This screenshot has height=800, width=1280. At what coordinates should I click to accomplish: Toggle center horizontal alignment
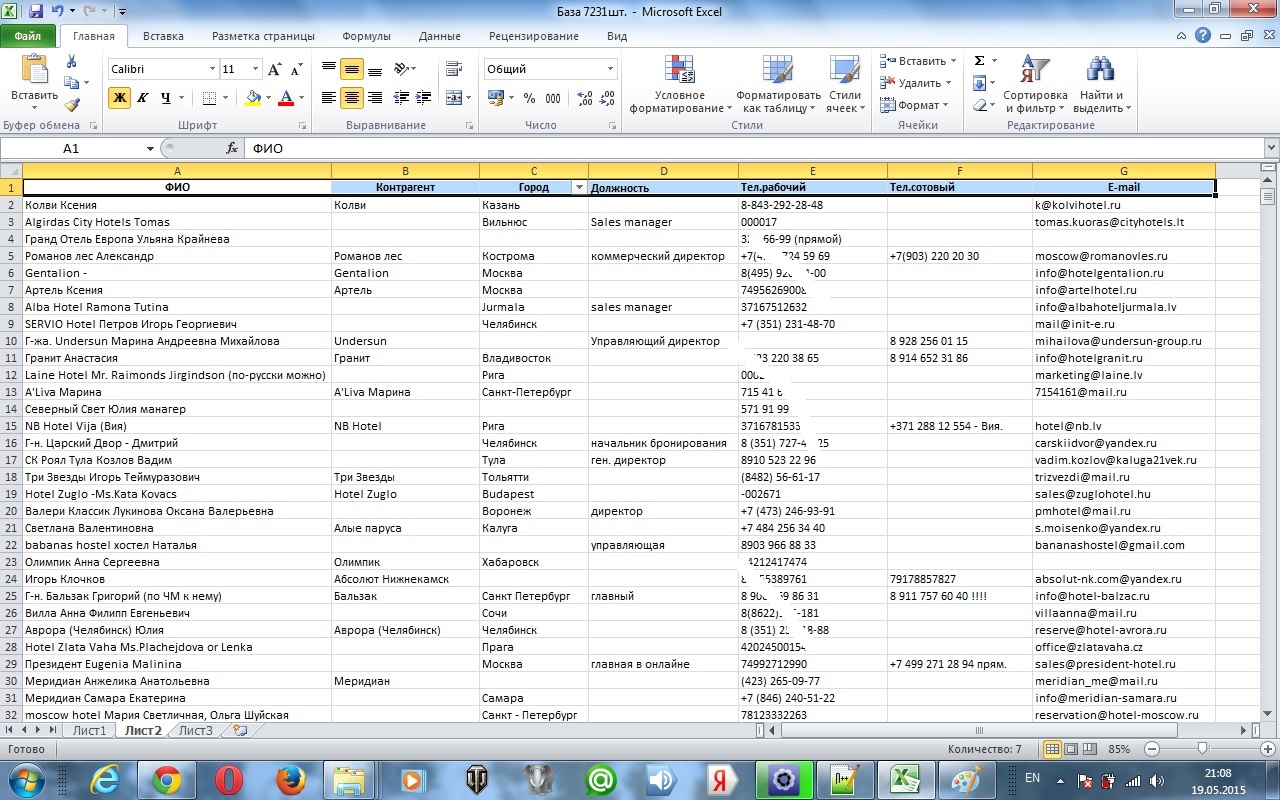(x=351, y=98)
